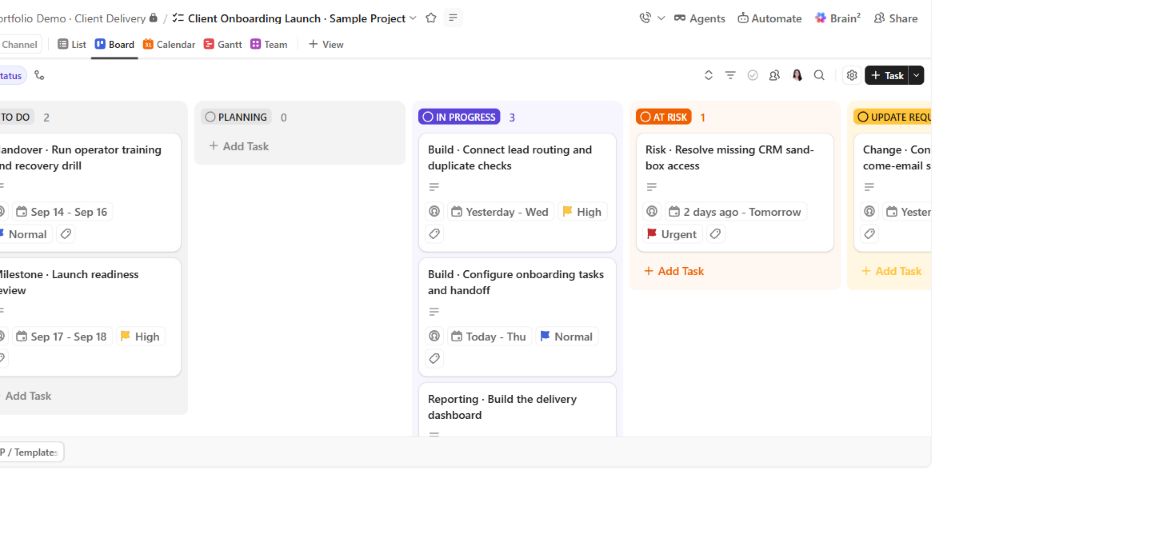Viewport: 1163px width, 534px height.
Task: Open Brain assistant
Action: click(x=837, y=19)
